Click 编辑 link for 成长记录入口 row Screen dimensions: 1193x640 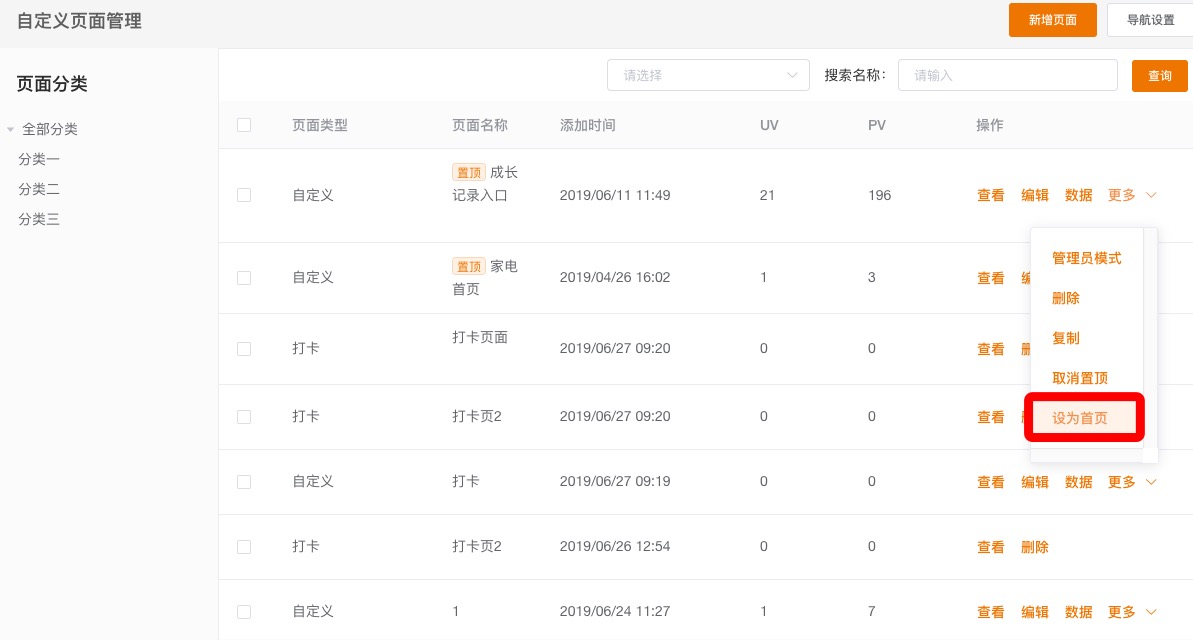pyautogui.click(x=1034, y=195)
